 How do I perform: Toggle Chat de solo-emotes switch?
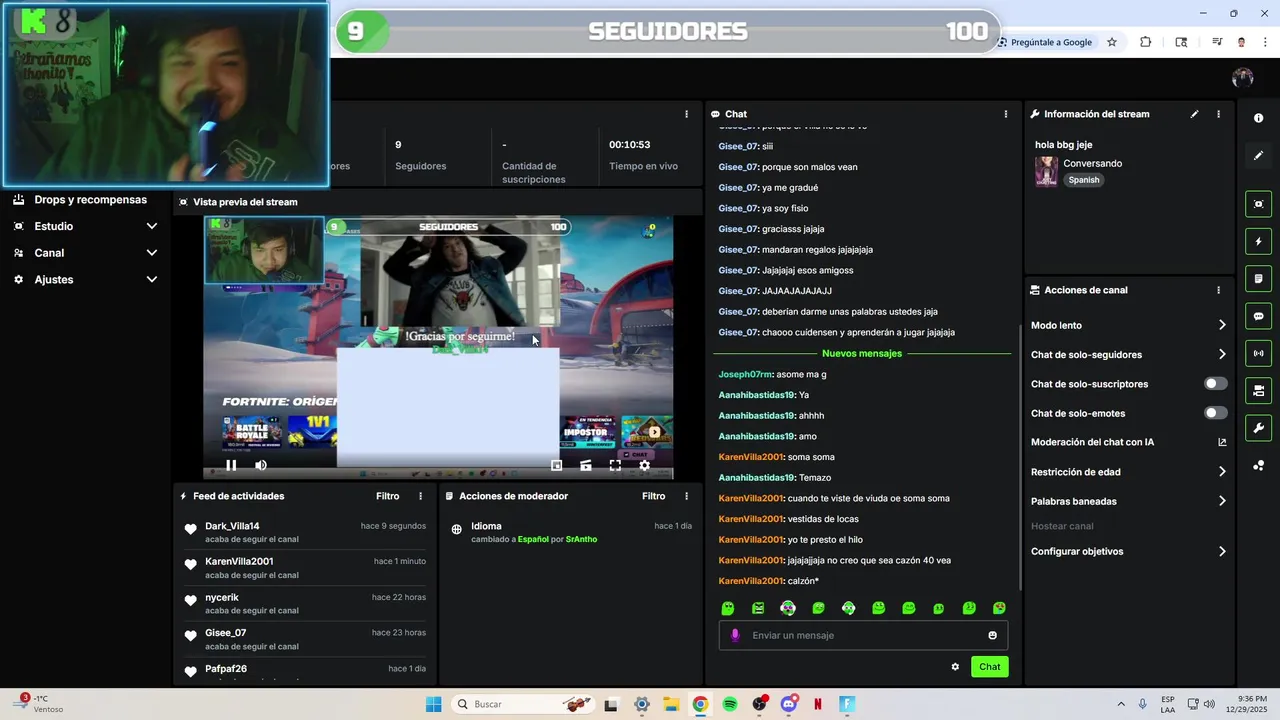point(1215,413)
